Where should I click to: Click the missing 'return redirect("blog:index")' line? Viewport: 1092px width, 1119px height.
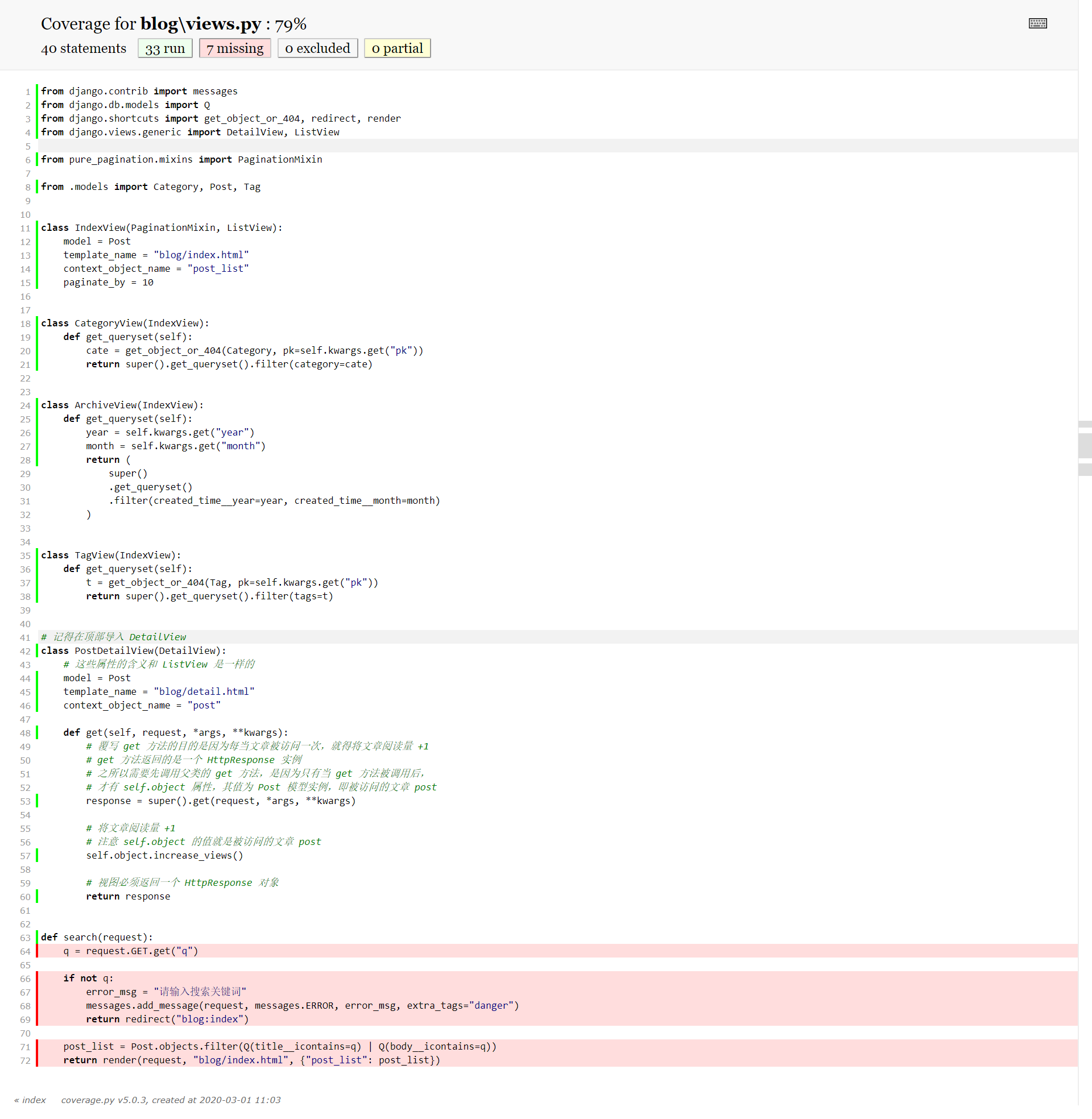[167, 1019]
